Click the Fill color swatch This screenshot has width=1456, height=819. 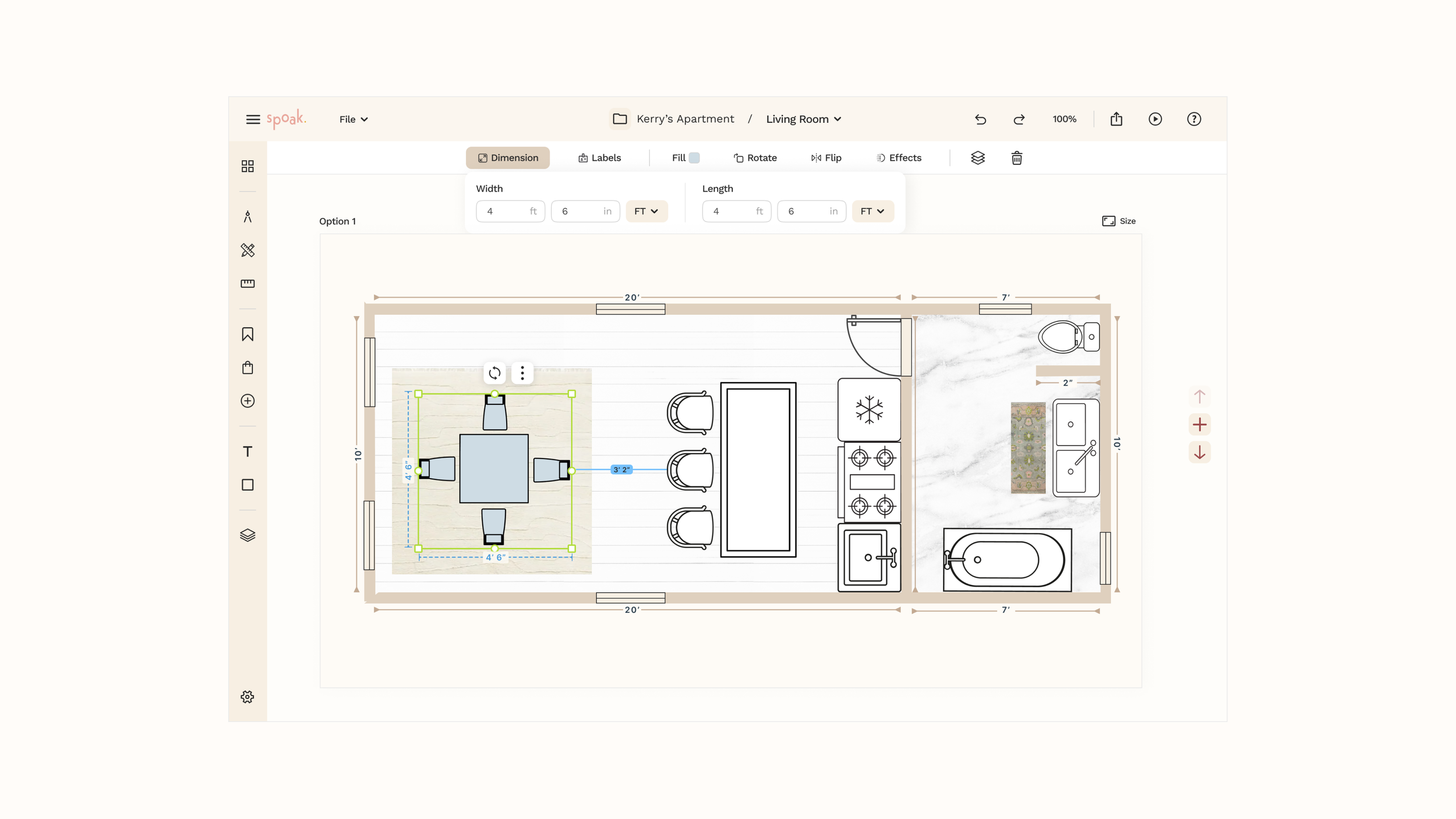pyautogui.click(x=694, y=158)
